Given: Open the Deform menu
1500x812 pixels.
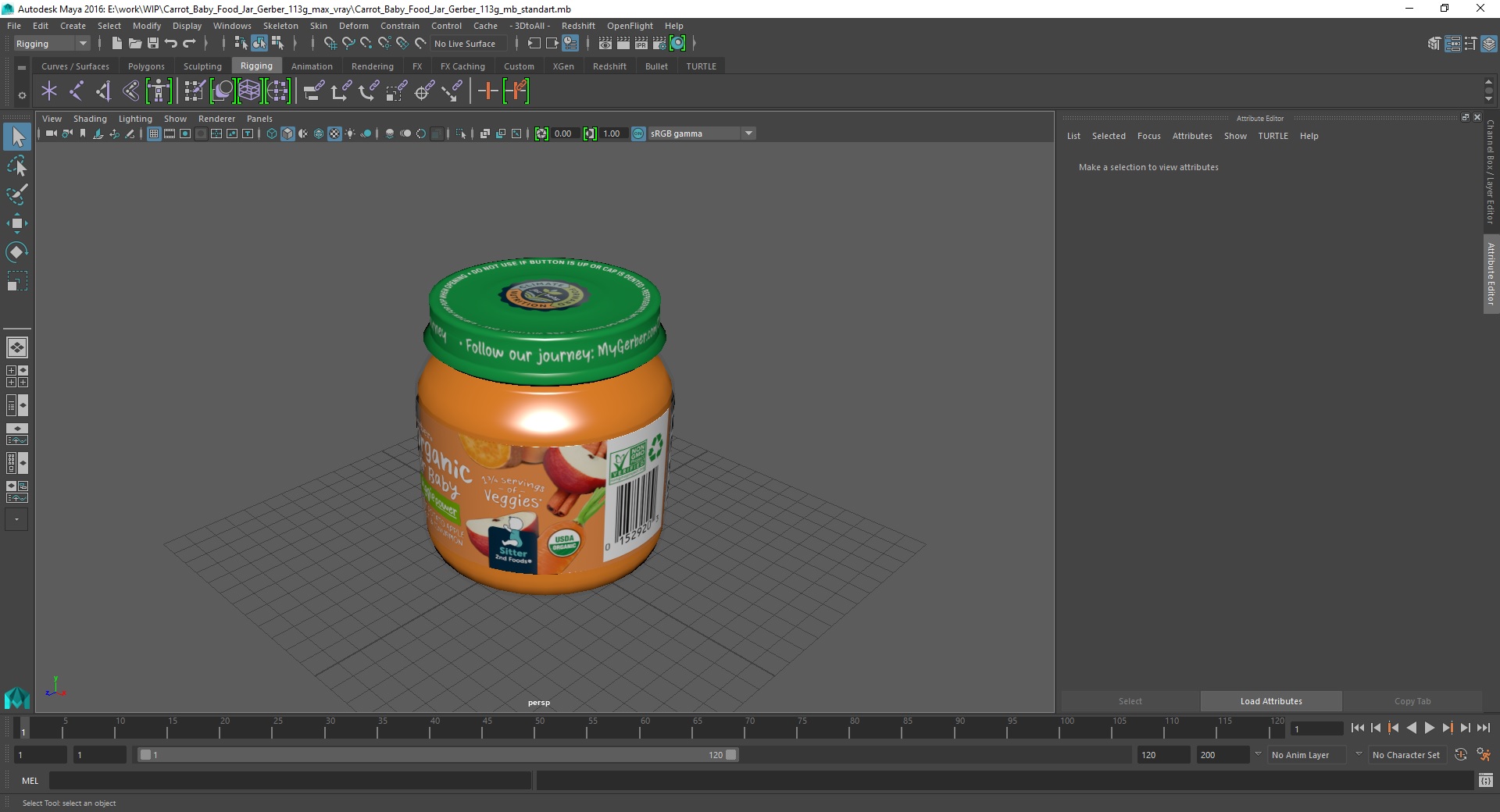Looking at the screenshot, I should 353,26.
